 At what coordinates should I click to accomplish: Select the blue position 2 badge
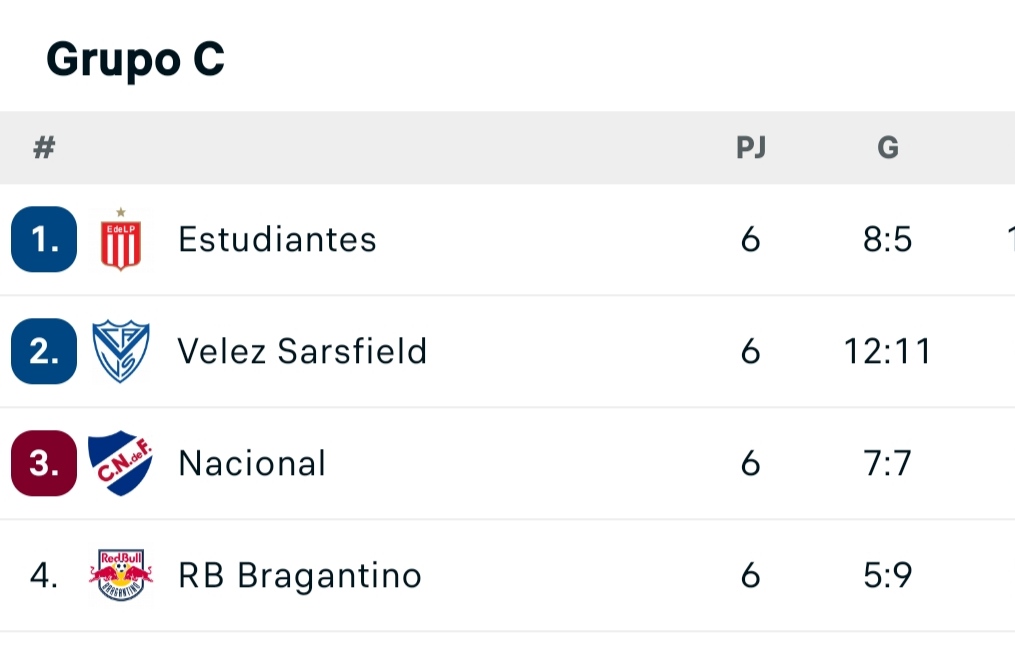tap(44, 351)
